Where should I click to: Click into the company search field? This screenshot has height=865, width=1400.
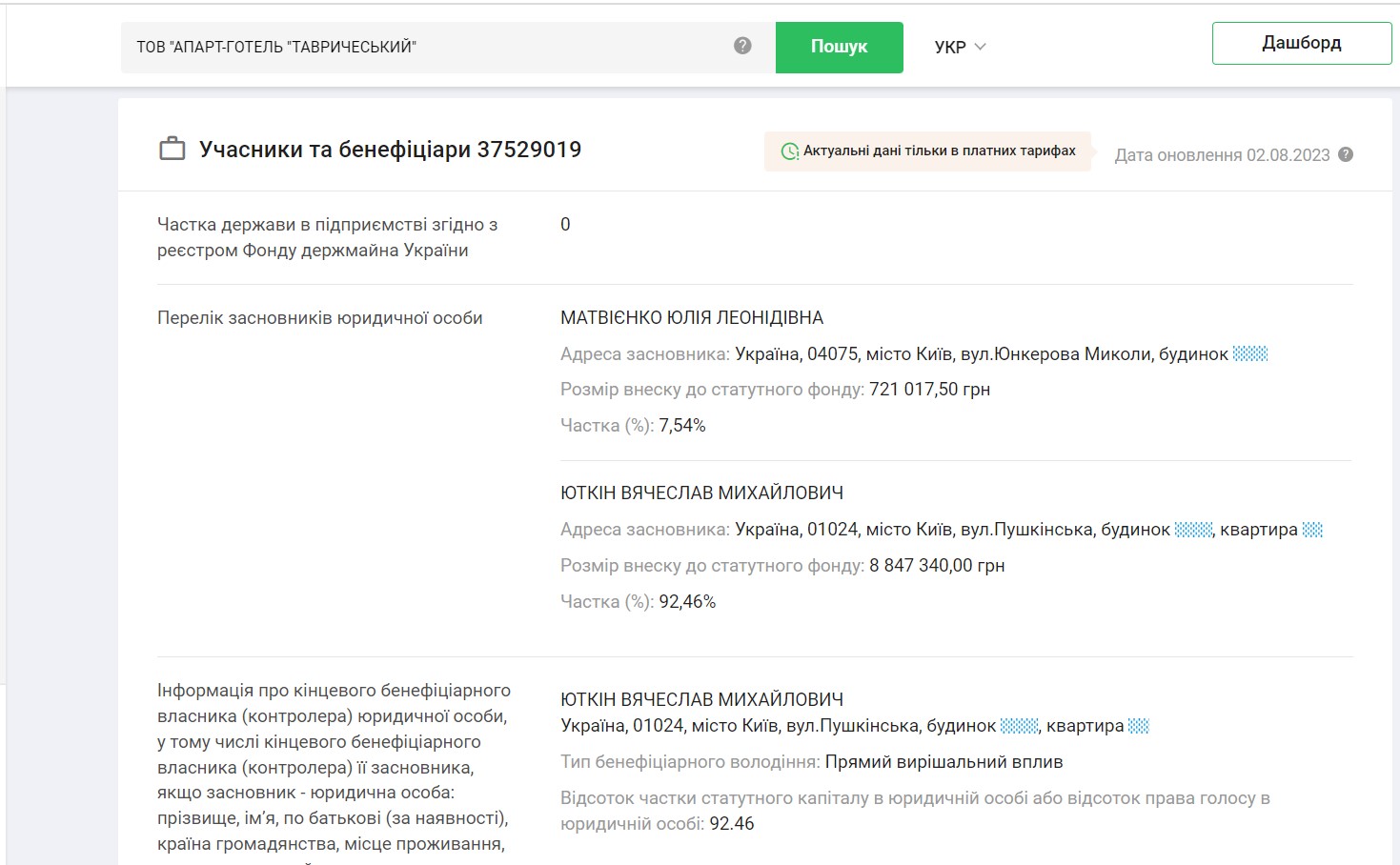429,47
